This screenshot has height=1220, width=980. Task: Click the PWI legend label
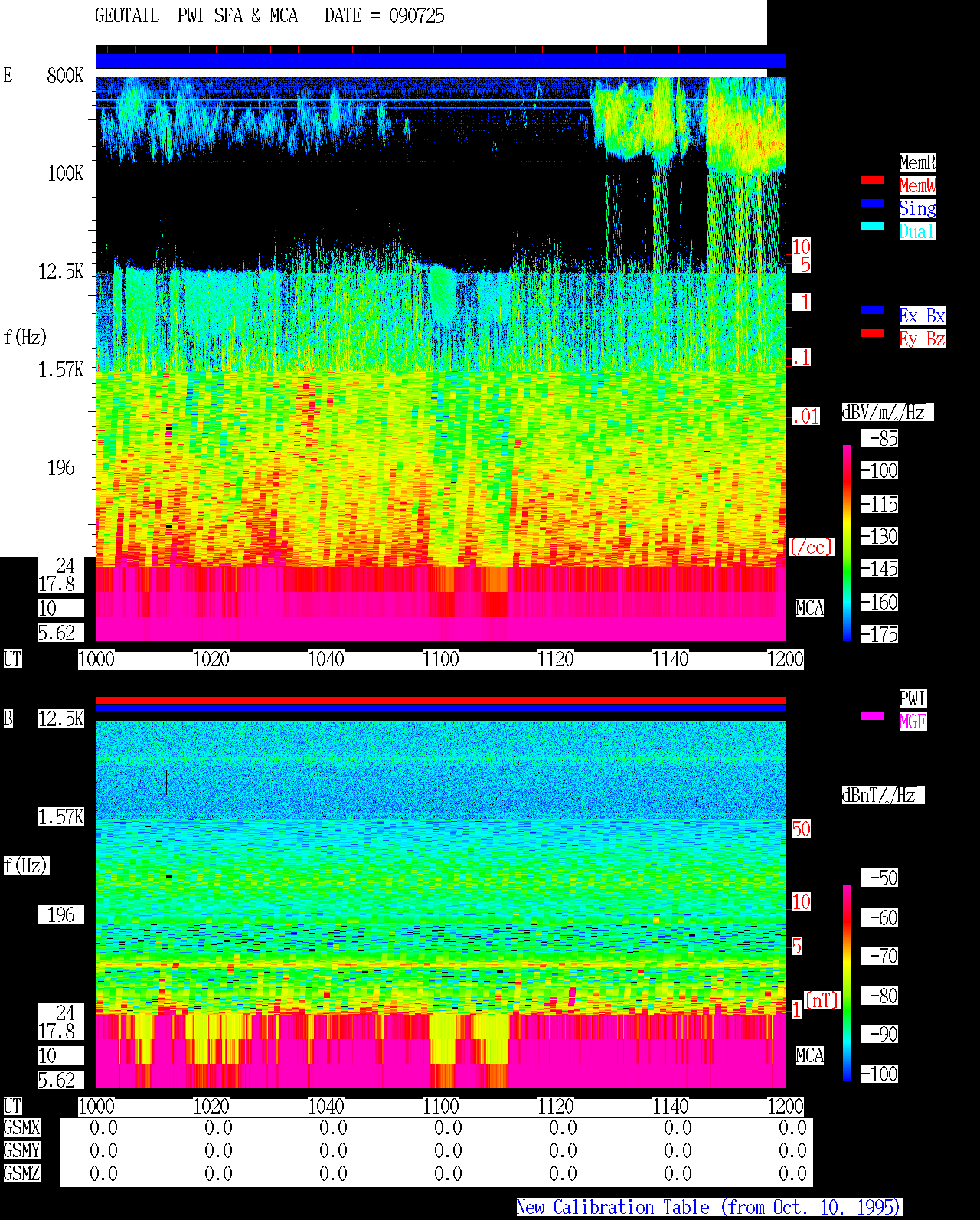click(913, 698)
